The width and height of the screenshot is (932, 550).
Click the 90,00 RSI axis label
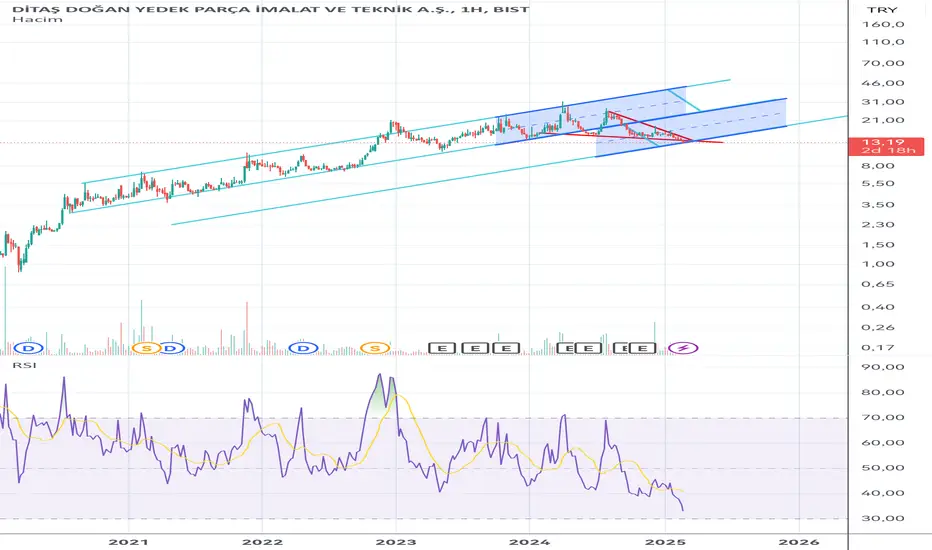click(883, 367)
